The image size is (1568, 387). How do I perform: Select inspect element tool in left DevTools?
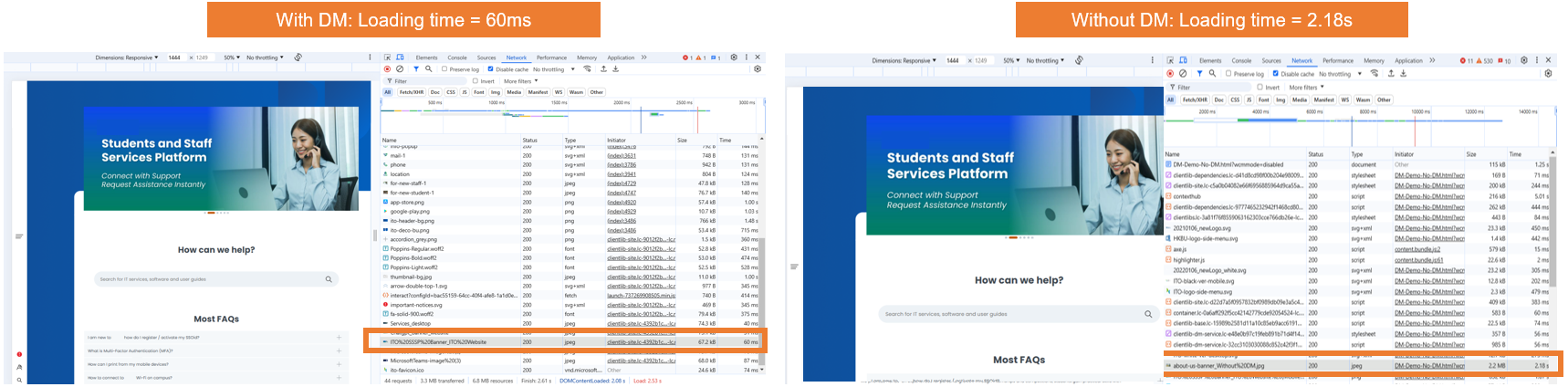(389, 58)
